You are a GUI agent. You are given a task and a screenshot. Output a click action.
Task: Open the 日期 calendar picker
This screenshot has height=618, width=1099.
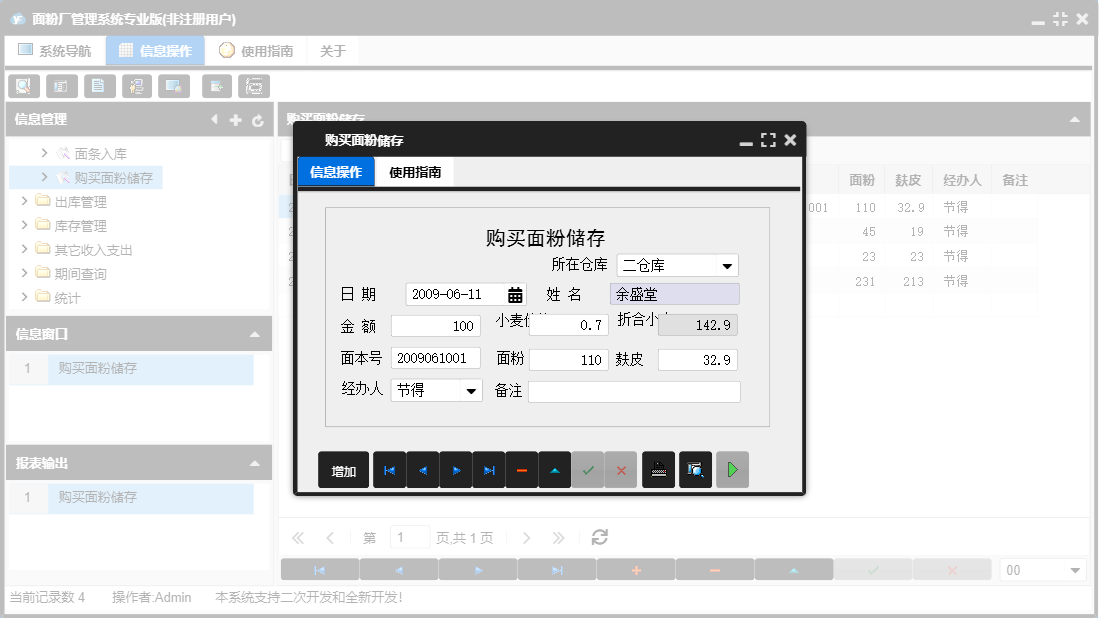[x=515, y=295]
